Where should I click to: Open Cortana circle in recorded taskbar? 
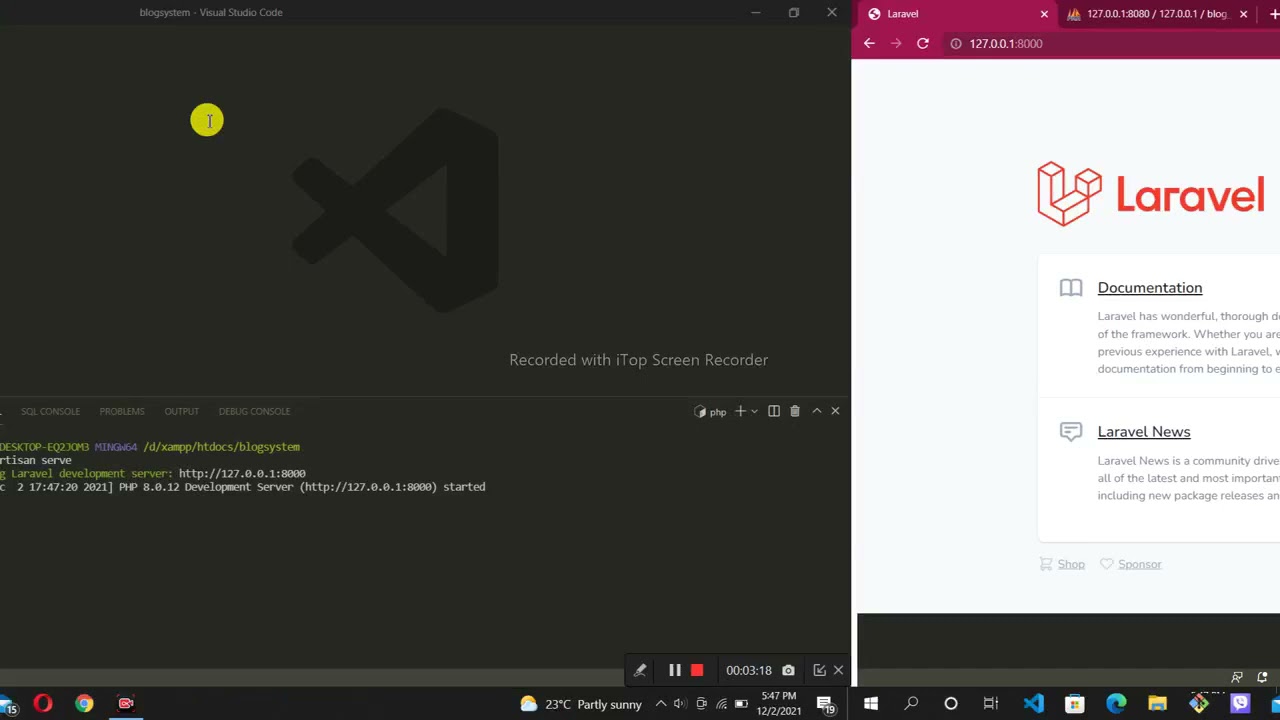pos(951,704)
